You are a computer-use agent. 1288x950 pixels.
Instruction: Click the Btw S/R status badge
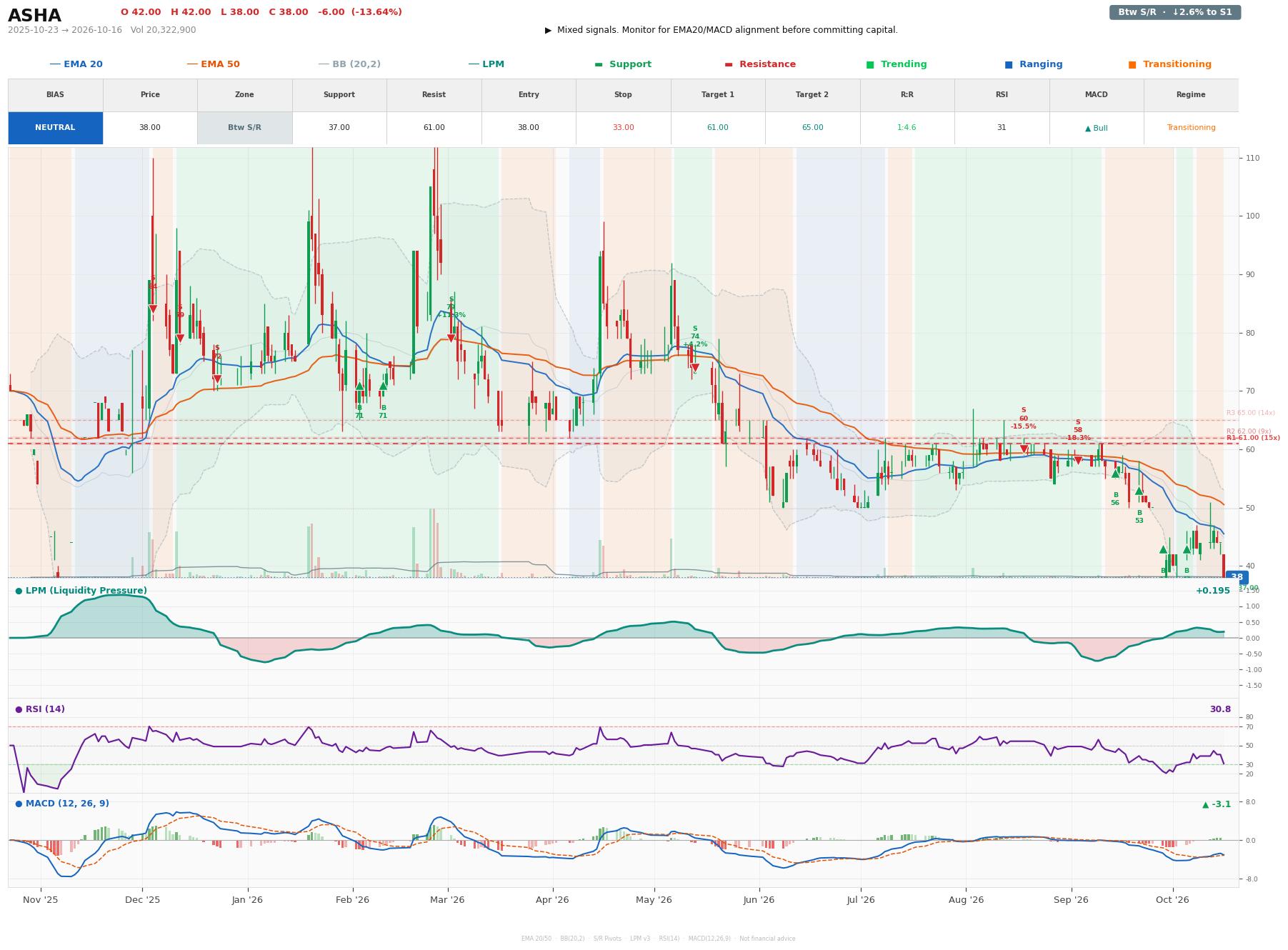[x=1175, y=12]
